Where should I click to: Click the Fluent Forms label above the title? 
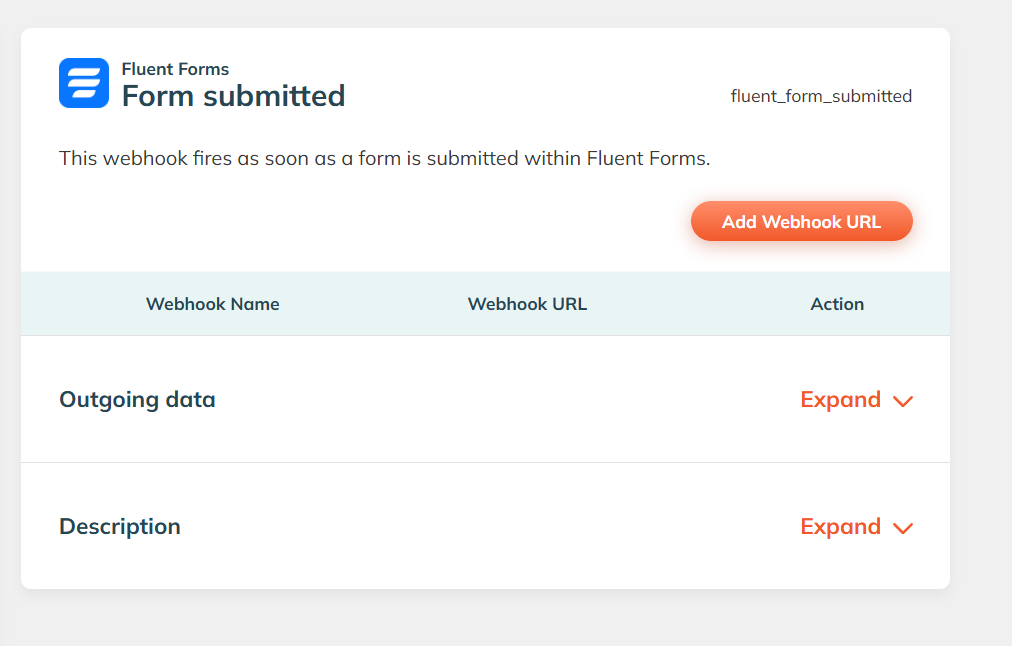[176, 69]
